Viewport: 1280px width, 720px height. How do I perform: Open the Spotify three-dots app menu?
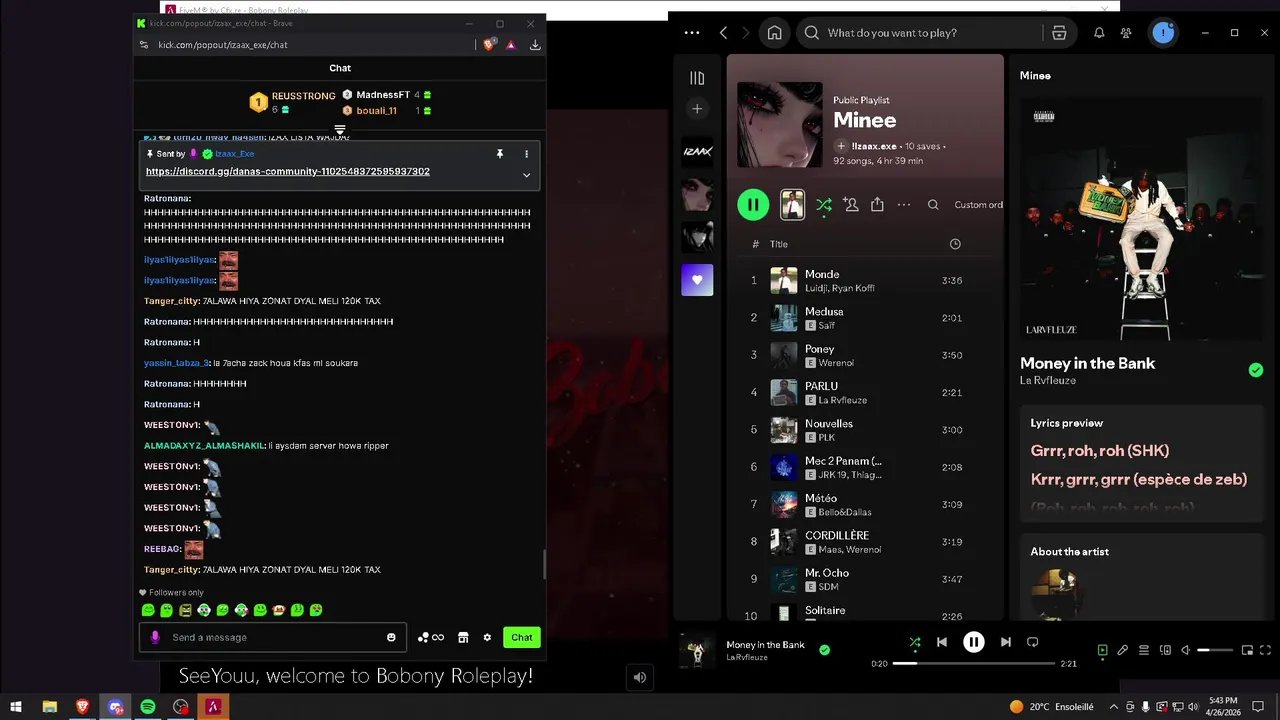pos(692,33)
